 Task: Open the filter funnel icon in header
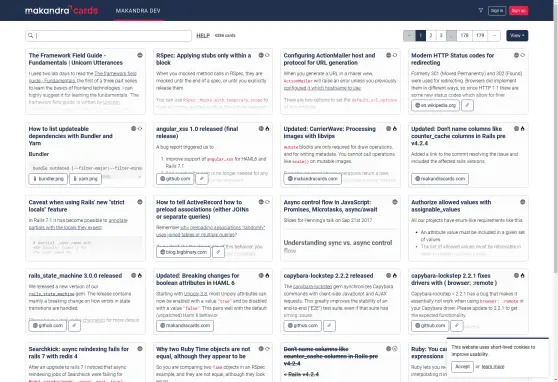(480, 10)
